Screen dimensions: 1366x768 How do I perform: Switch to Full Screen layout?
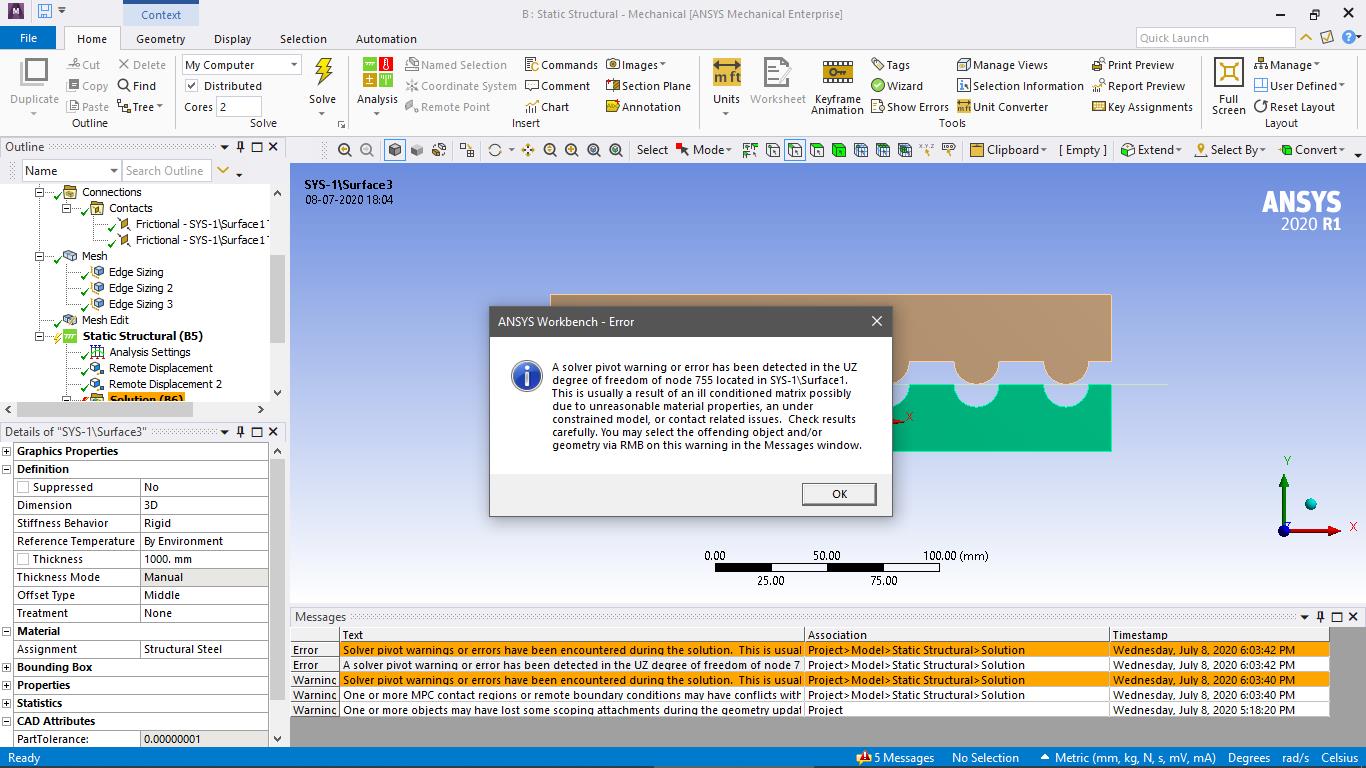coord(1228,72)
